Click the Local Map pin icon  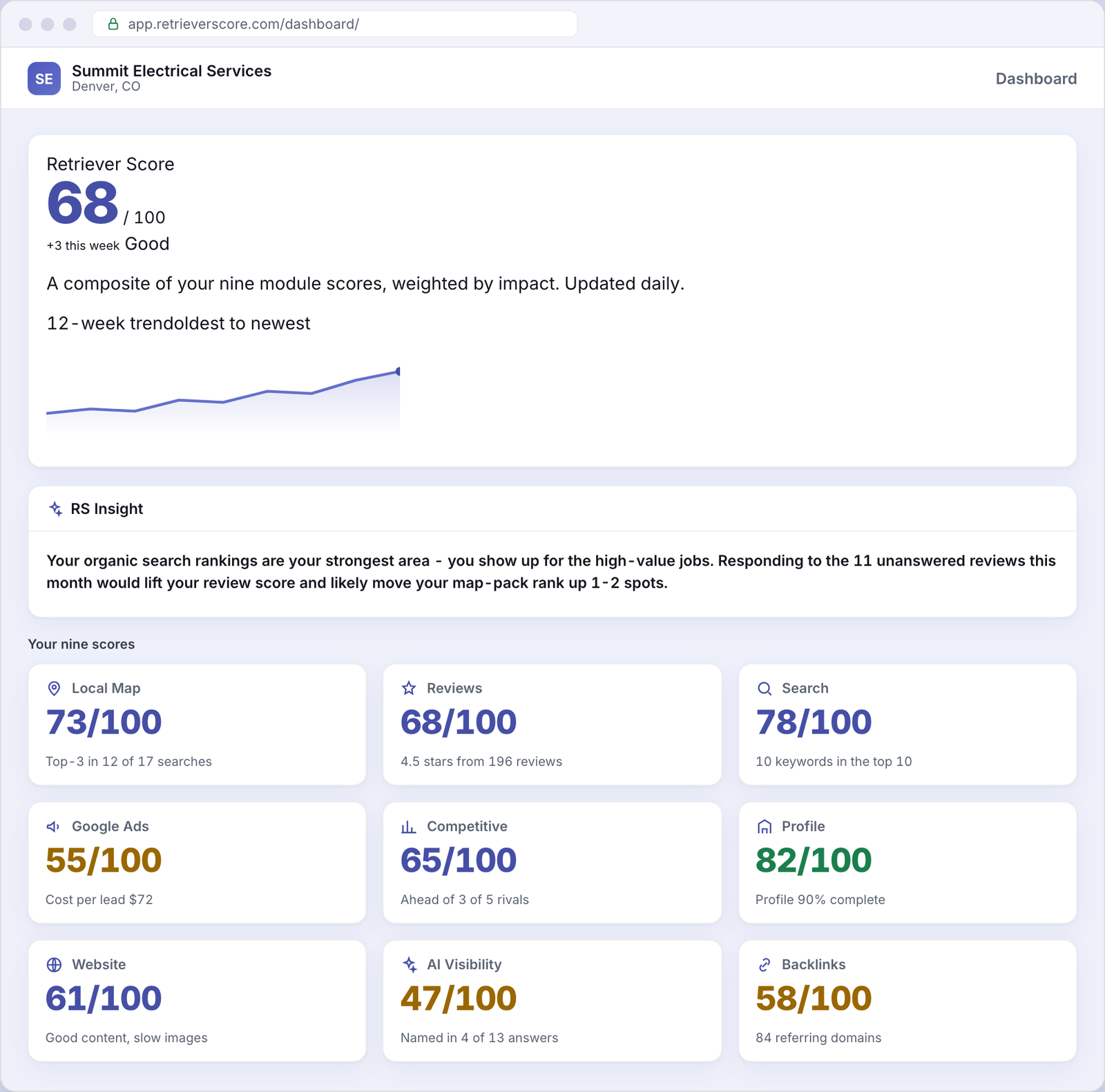coord(54,689)
